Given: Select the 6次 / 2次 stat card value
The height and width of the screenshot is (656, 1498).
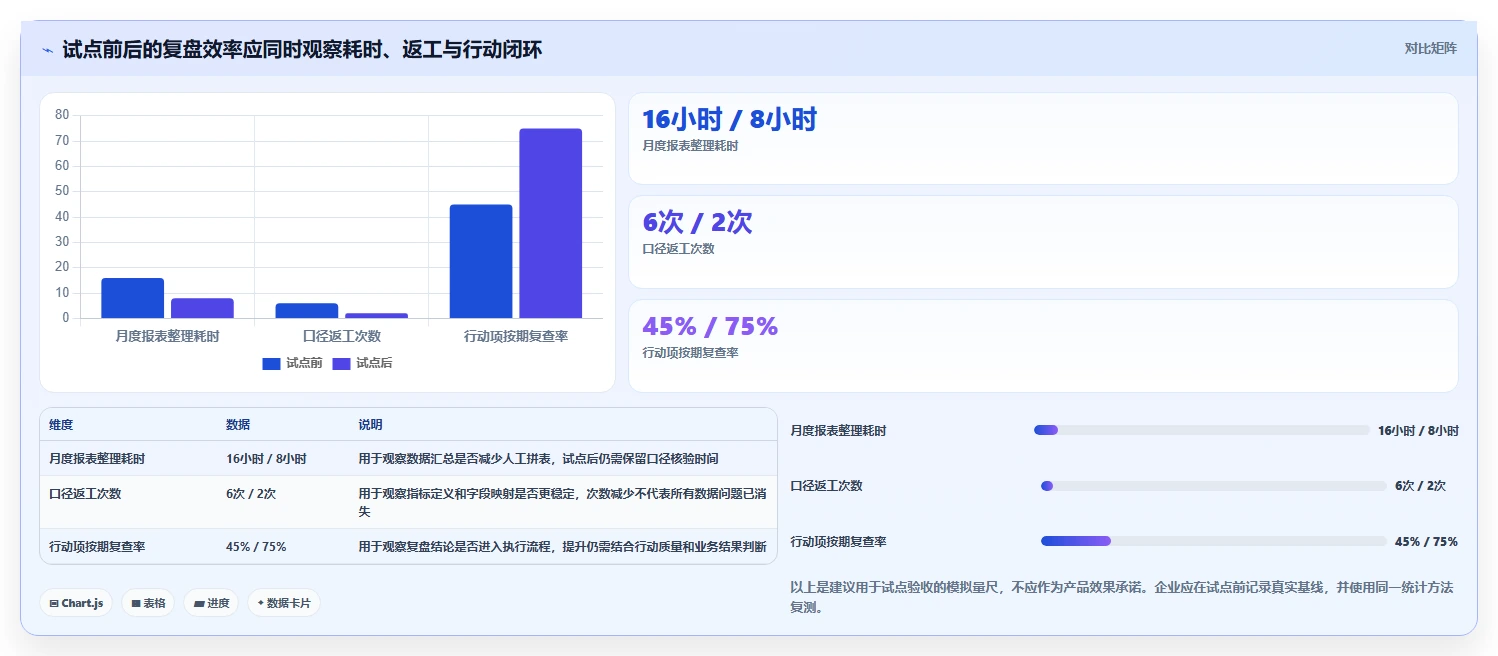Looking at the screenshot, I should [697, 223].
